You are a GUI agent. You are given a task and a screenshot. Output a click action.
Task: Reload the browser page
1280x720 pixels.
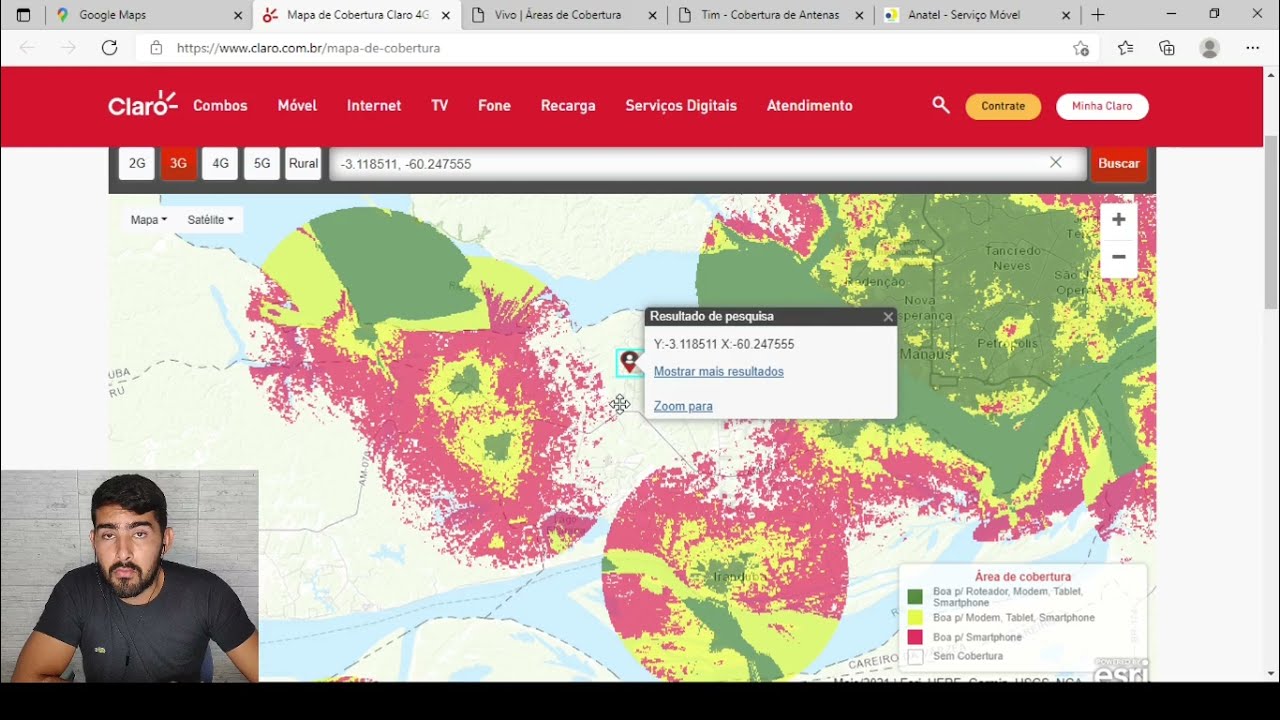(110, 48)
